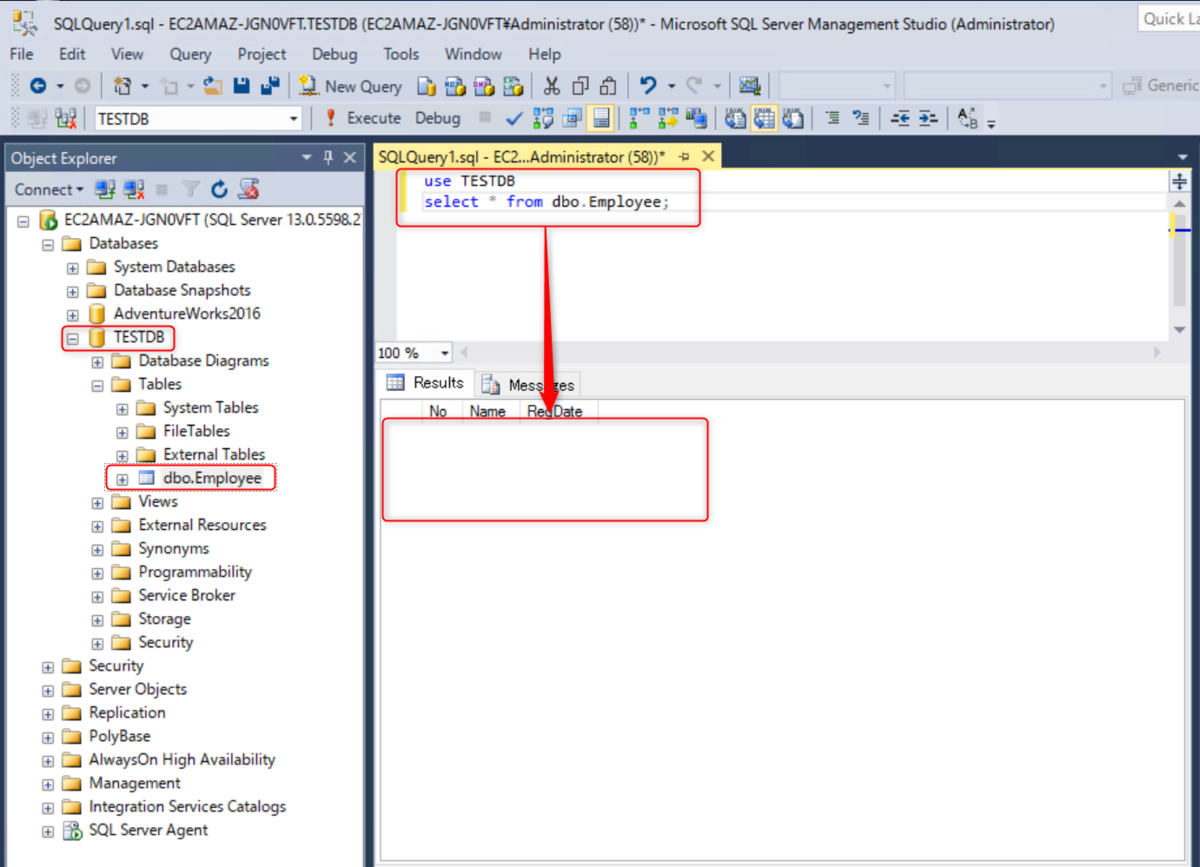Click Display Estimated Execution Plan icon
1200x867 pixels.
543,118
